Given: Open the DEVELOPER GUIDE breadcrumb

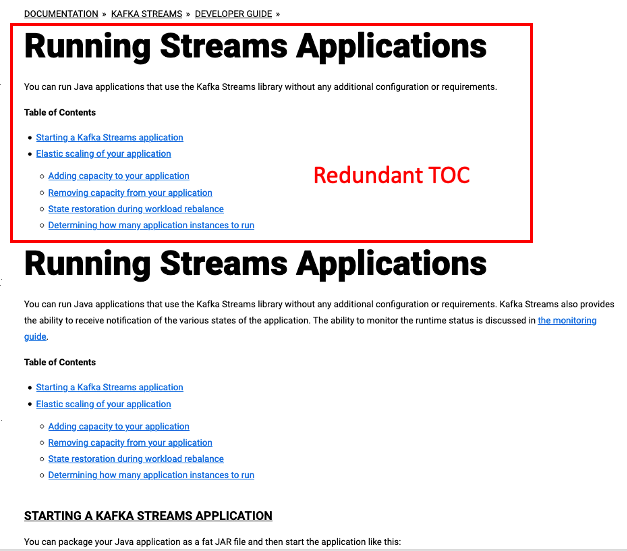Looking at the screenshot, I should point(234,14).
